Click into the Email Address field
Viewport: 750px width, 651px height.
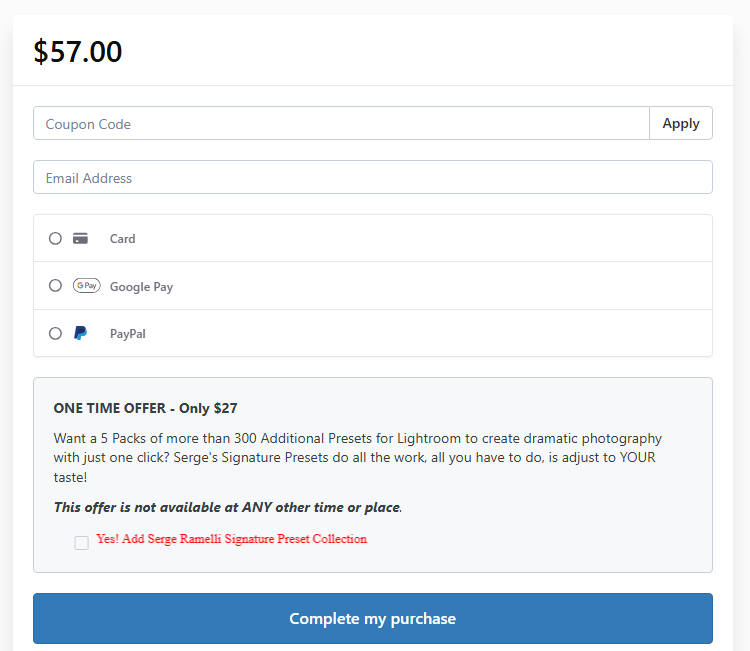(372, 178)
